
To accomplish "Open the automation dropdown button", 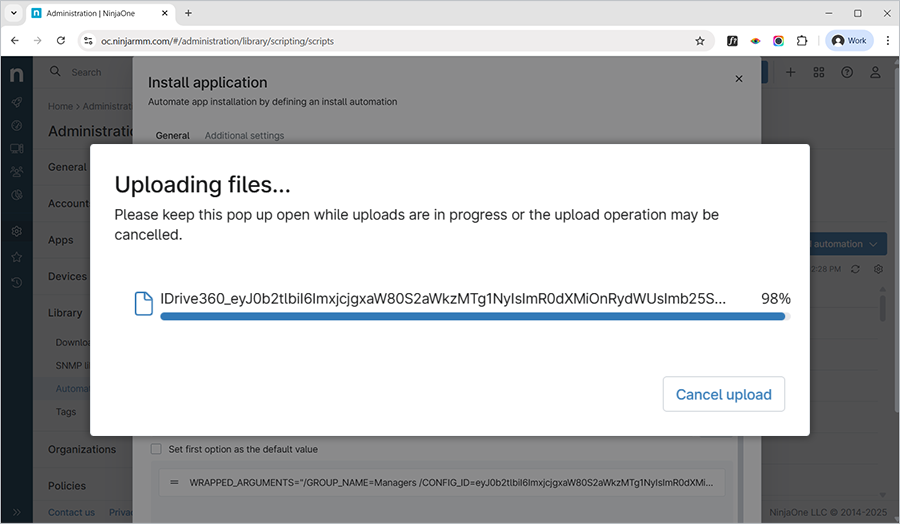I will (x=848, y=244).
